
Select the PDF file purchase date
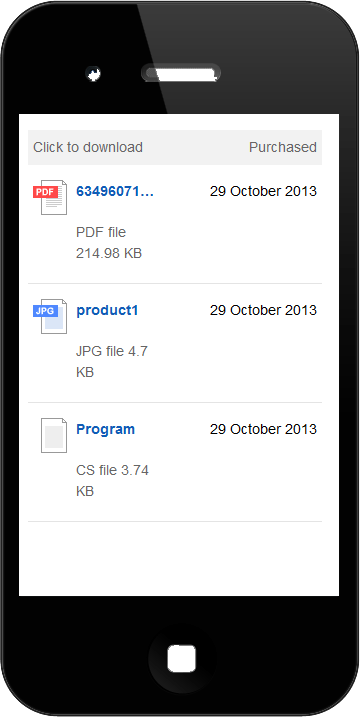click(x=263, y=191)
